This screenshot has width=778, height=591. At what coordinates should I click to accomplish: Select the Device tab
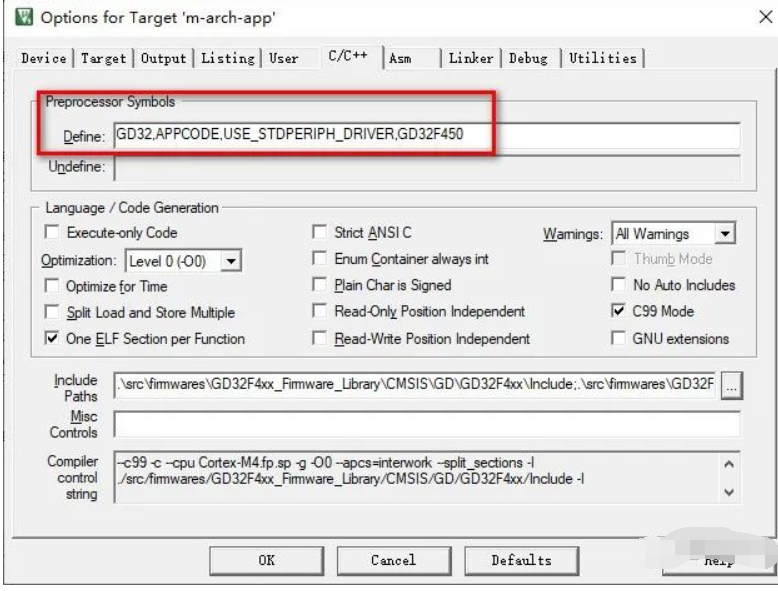click(x=44, y=58)
